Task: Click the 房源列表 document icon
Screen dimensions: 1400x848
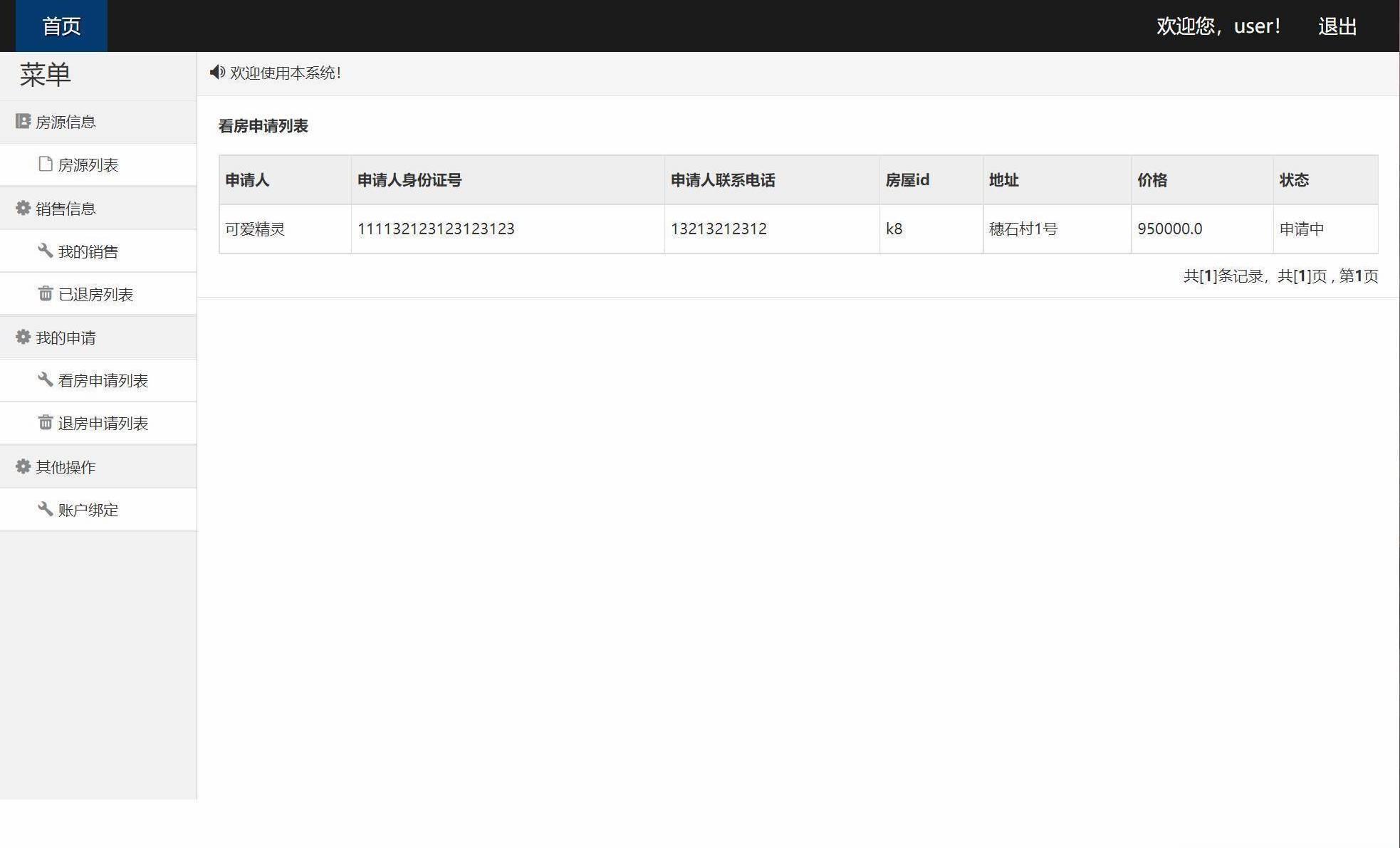Action: pos(46,164)
